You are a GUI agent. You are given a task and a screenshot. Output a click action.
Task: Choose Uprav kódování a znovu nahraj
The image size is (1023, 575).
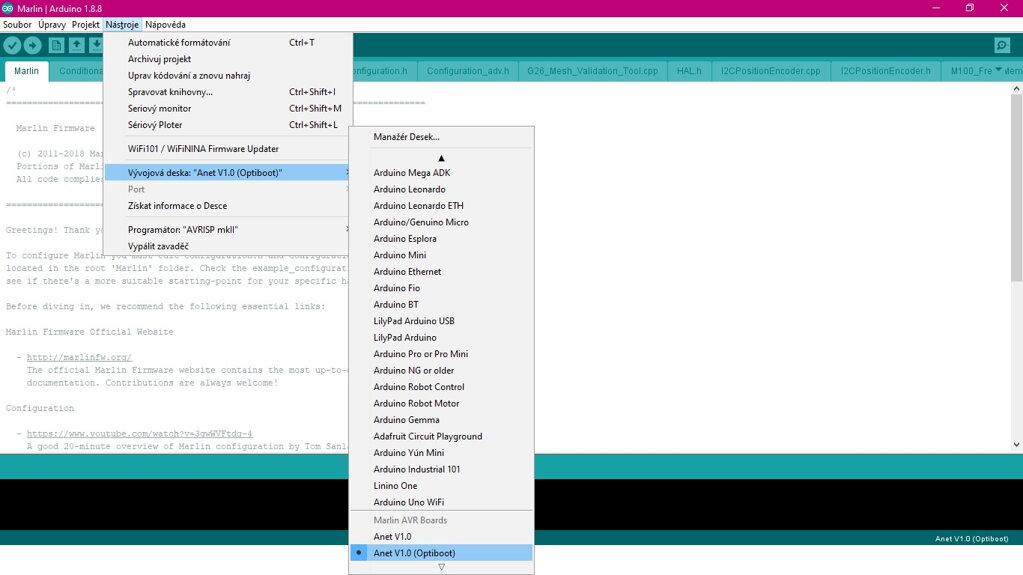(x=228, y=76)
